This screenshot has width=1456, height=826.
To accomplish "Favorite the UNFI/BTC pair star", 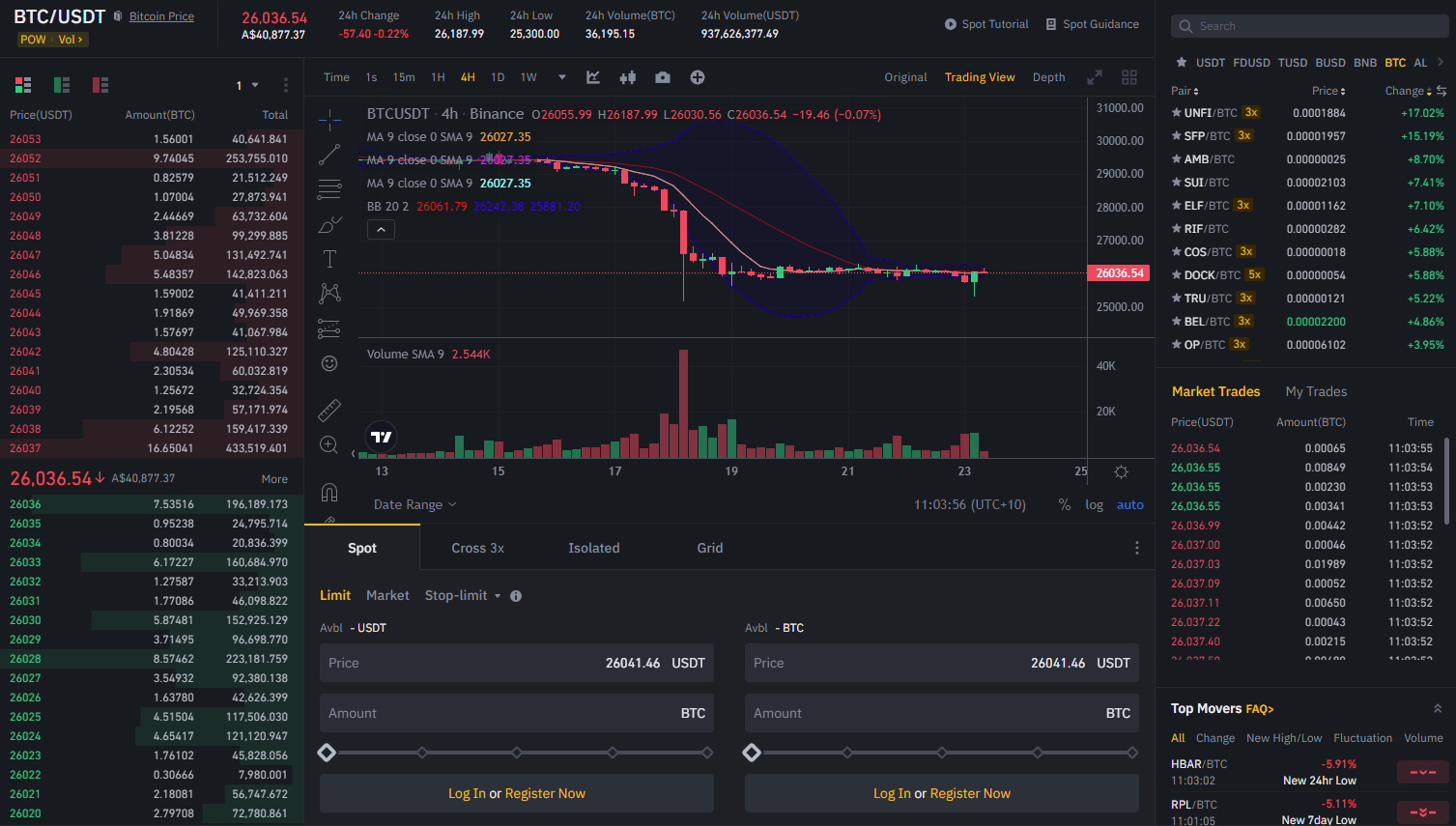I will coord(1176,113).
